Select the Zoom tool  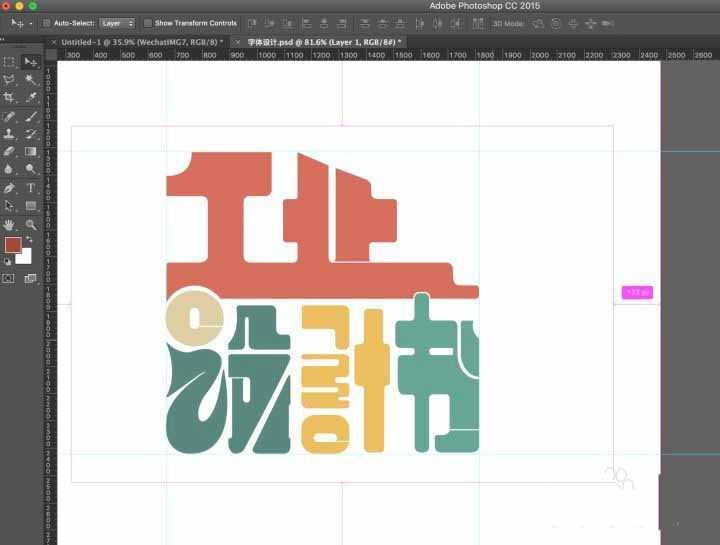[x=31, y=225]
